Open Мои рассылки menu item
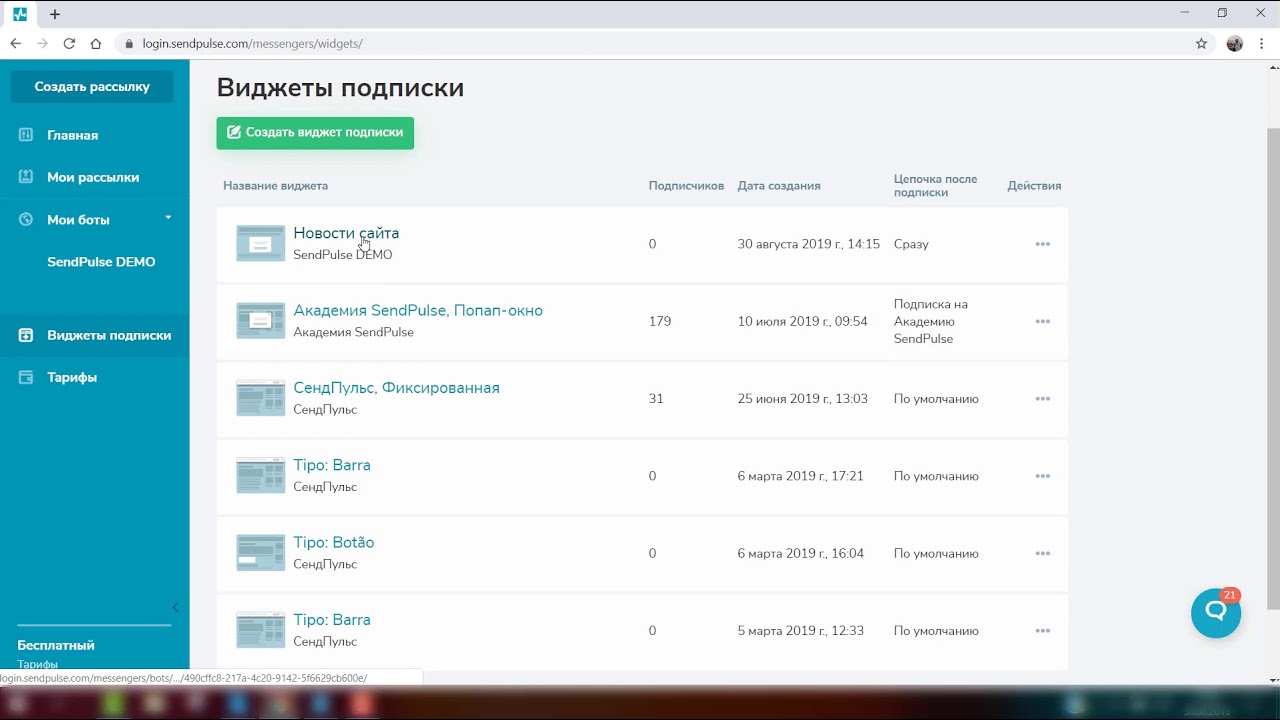1280x720 pixels. [93, 177]
